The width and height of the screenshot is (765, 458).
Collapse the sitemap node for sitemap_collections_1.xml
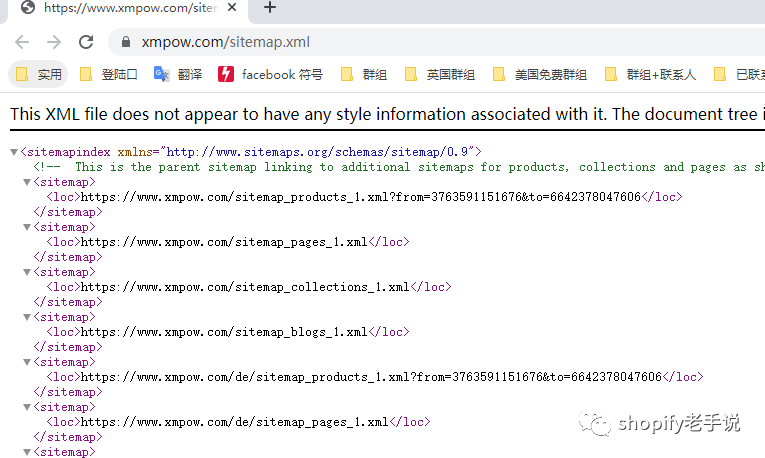pyautogui.click(x=27, y=272)
